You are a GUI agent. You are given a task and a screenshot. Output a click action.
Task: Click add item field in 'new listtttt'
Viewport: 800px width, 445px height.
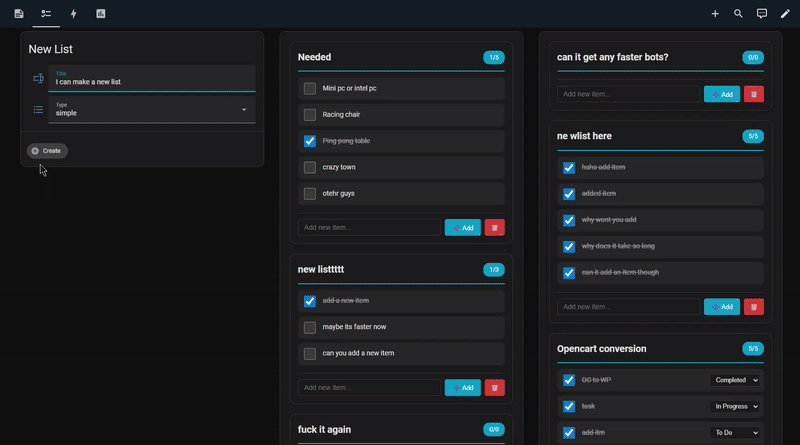[x=369, y=388]
